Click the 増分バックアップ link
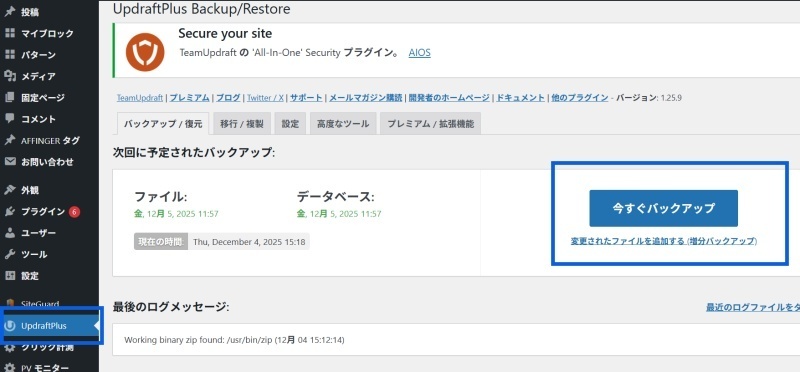The height and width of the screenshot is (372, 800). [x=663, y=241]
